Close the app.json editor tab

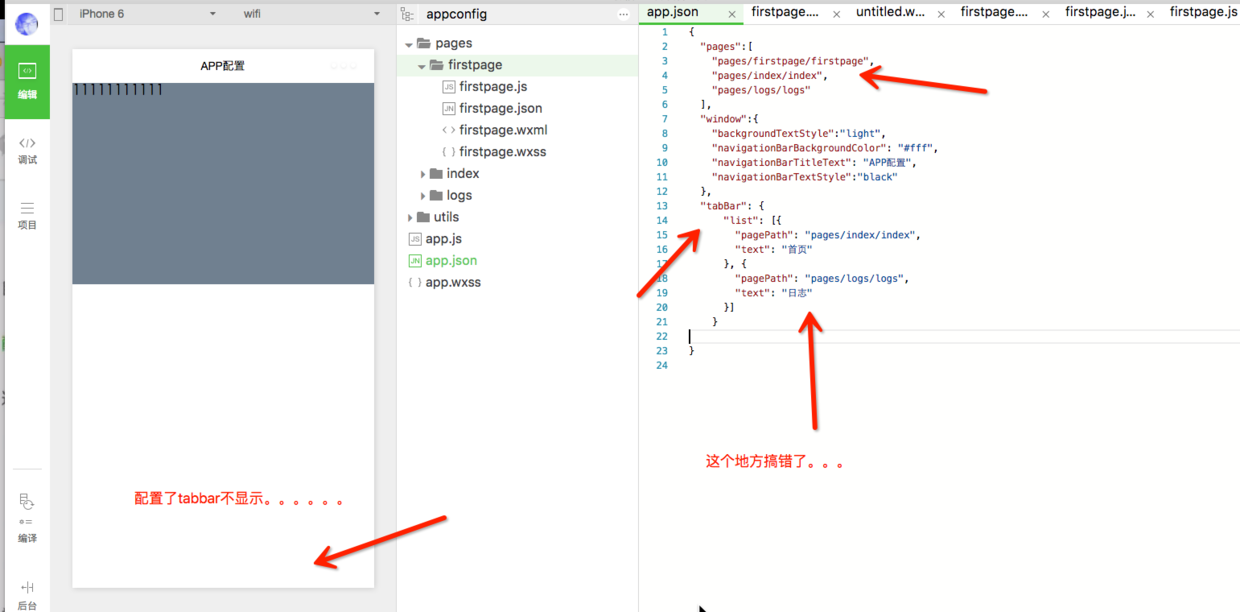(x=732, y=14)
